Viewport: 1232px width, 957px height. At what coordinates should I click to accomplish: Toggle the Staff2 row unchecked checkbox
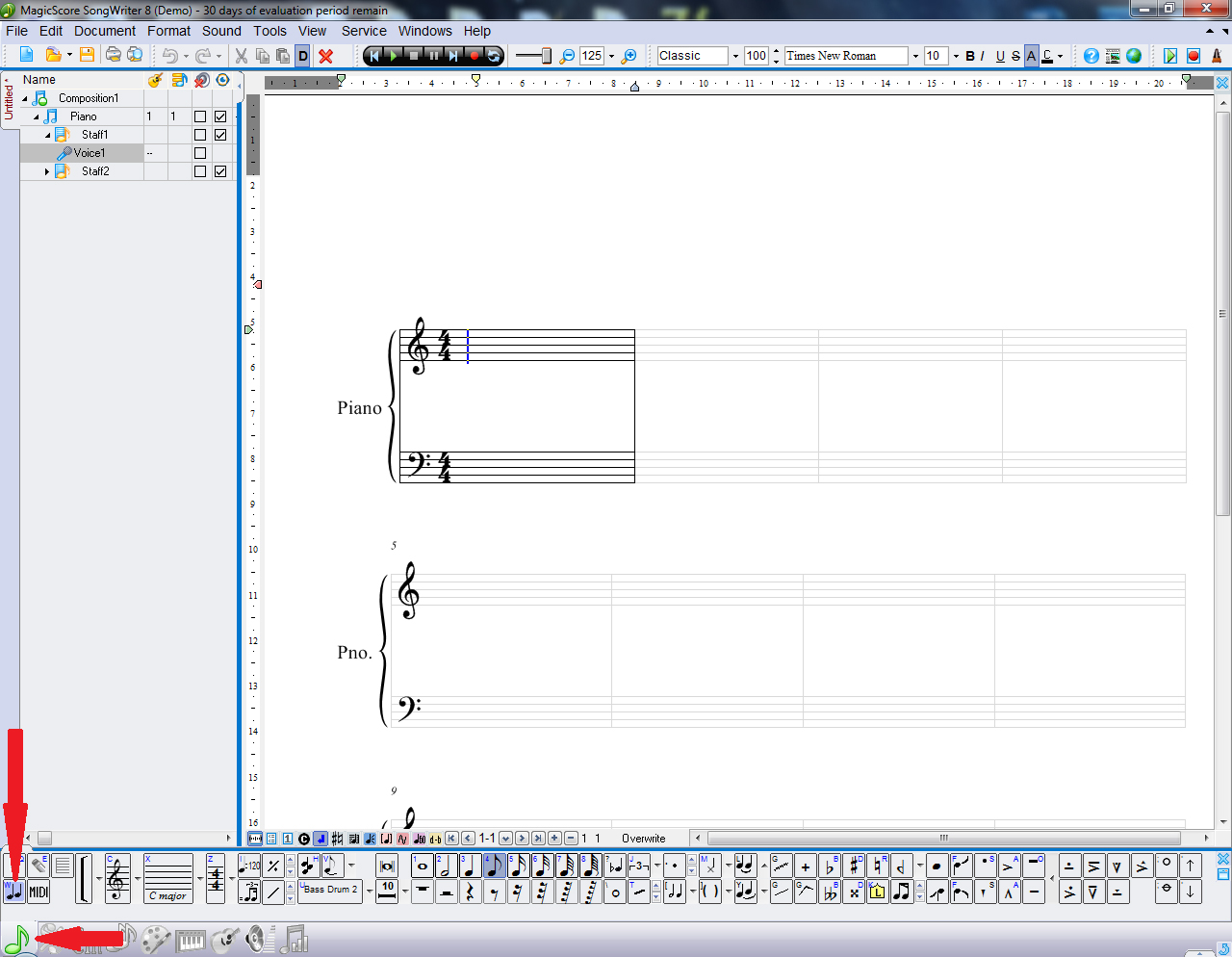200,171
